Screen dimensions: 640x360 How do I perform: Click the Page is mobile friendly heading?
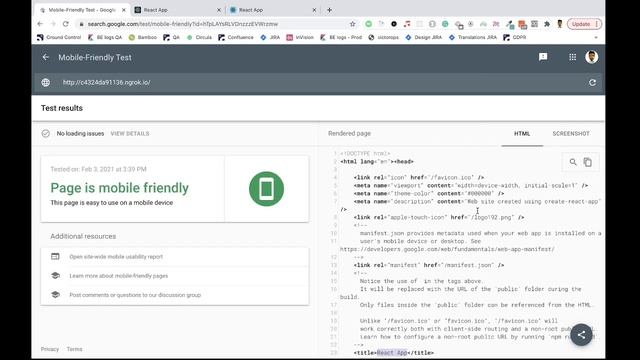tap(120, 188)
